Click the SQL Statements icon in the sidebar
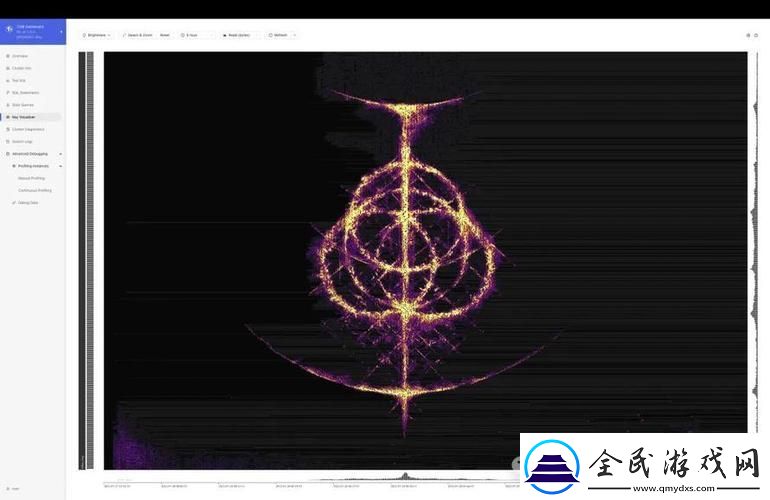The width and height of the screenshot is (770, 500). [8, 93]
